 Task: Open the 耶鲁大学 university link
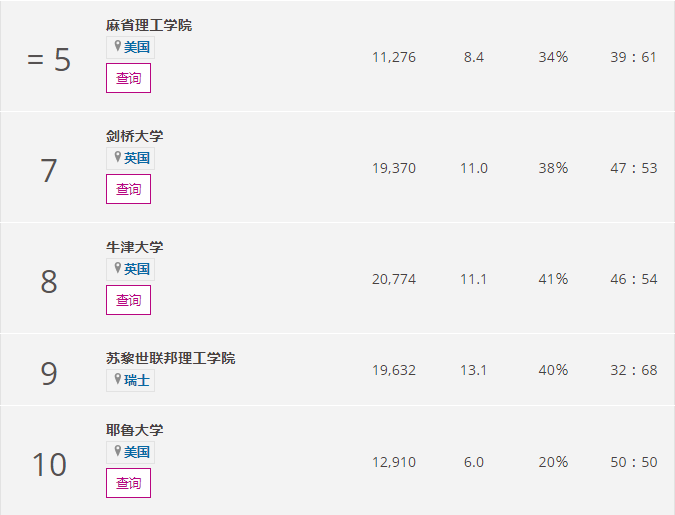[x=134, y=430]
